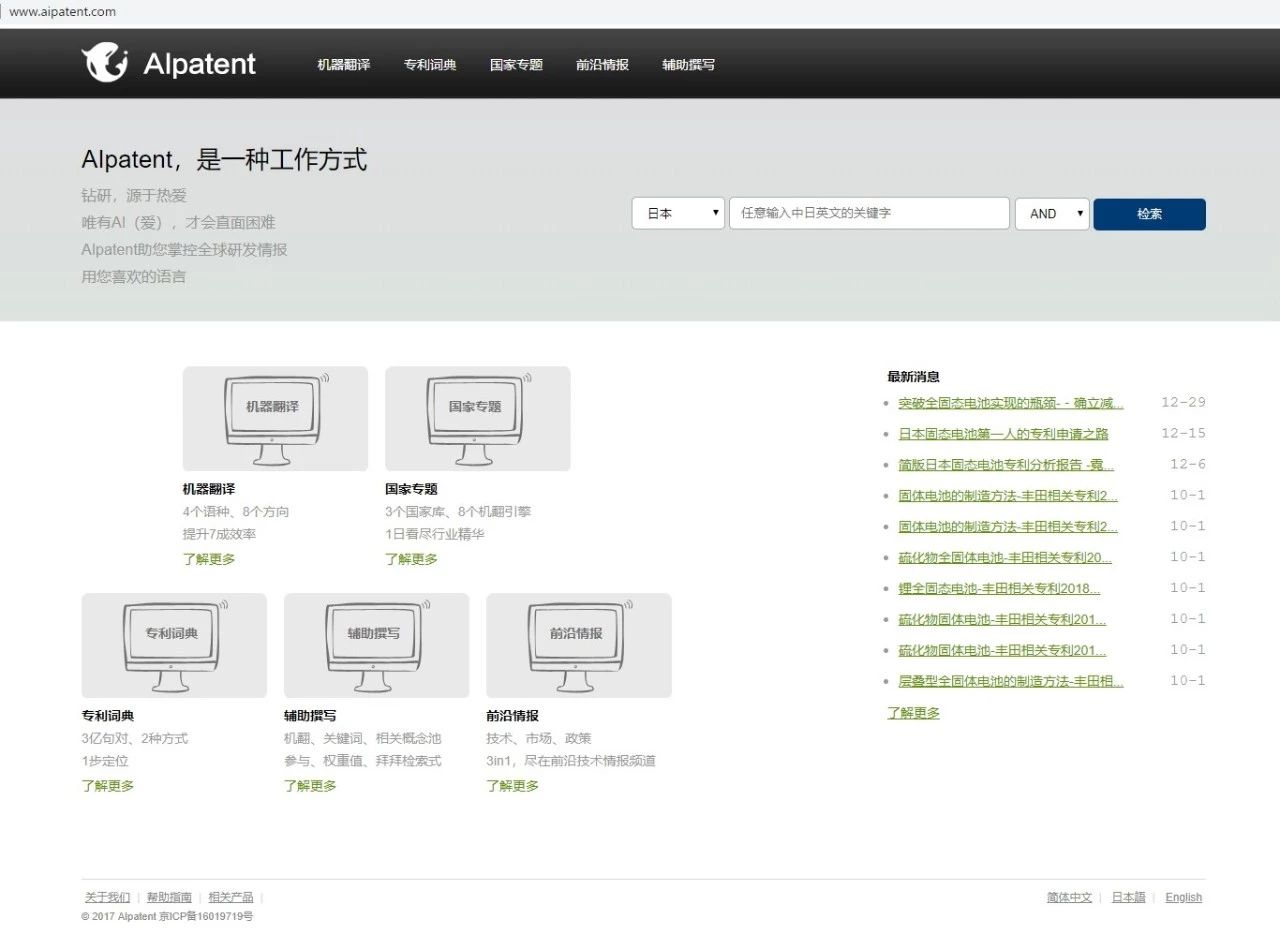
Task: Open news 锂全固态电池-丰田相关专利2018
Action: (x=999, y=588)
